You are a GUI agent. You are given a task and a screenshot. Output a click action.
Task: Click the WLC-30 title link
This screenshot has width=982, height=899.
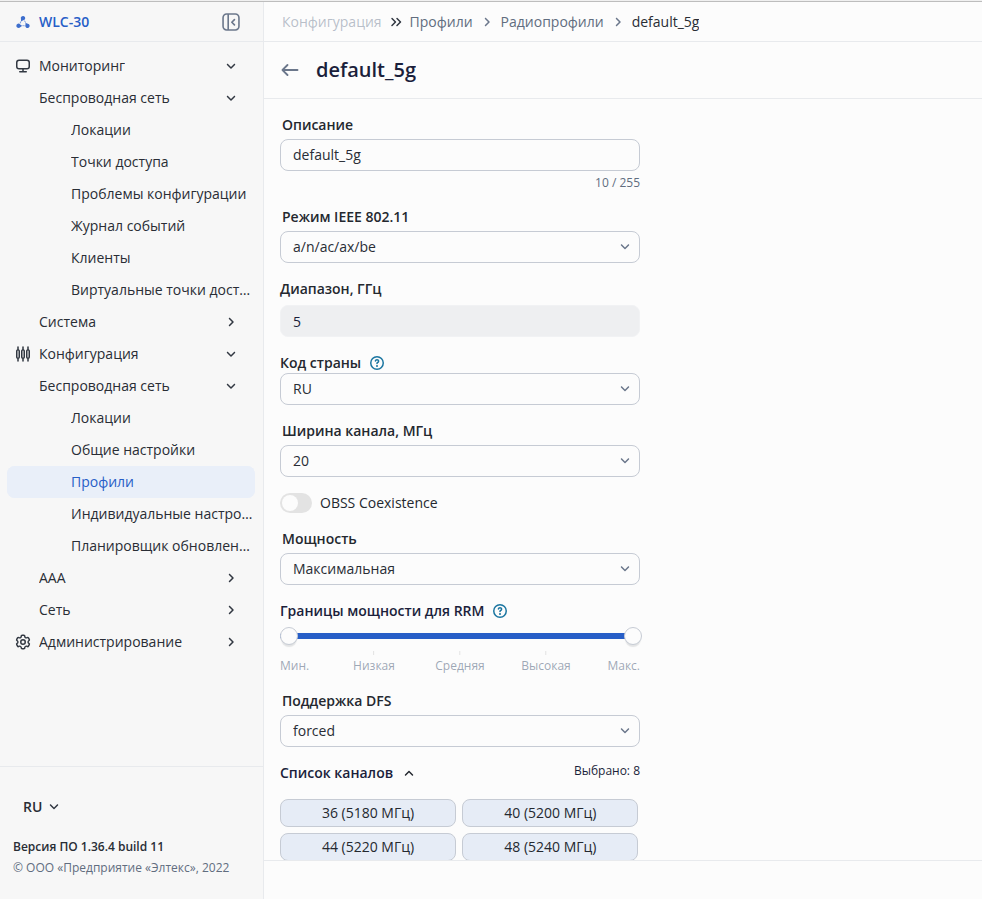(64, 22)
